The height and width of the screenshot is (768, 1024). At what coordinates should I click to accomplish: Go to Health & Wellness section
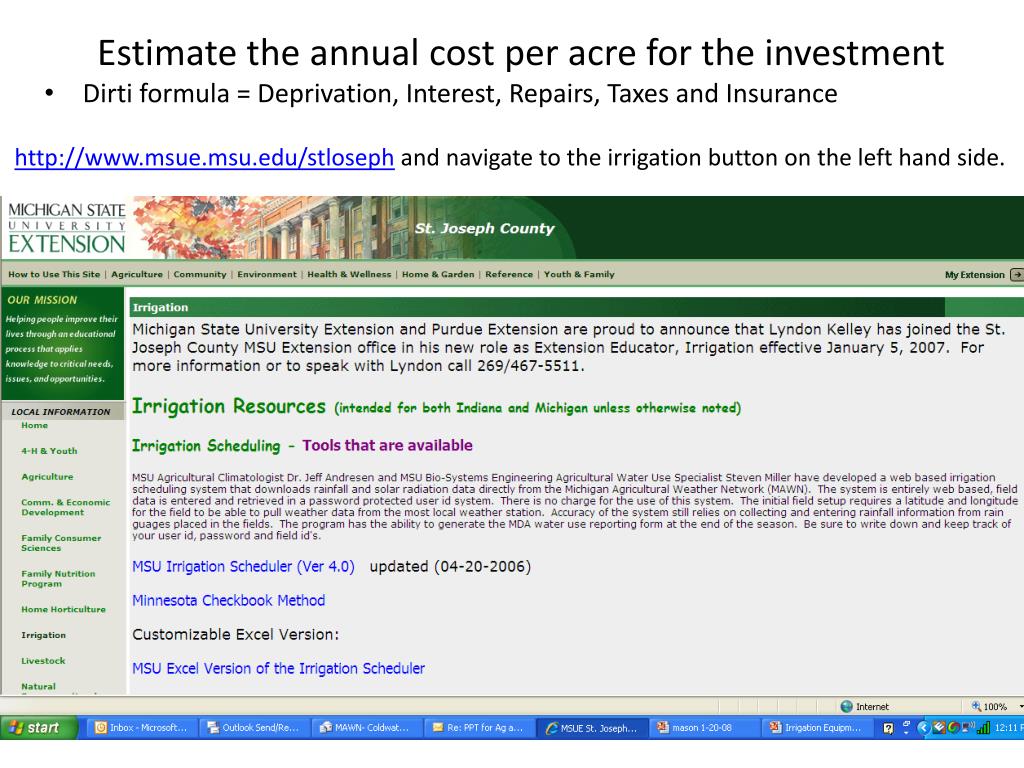pos(349,274)
